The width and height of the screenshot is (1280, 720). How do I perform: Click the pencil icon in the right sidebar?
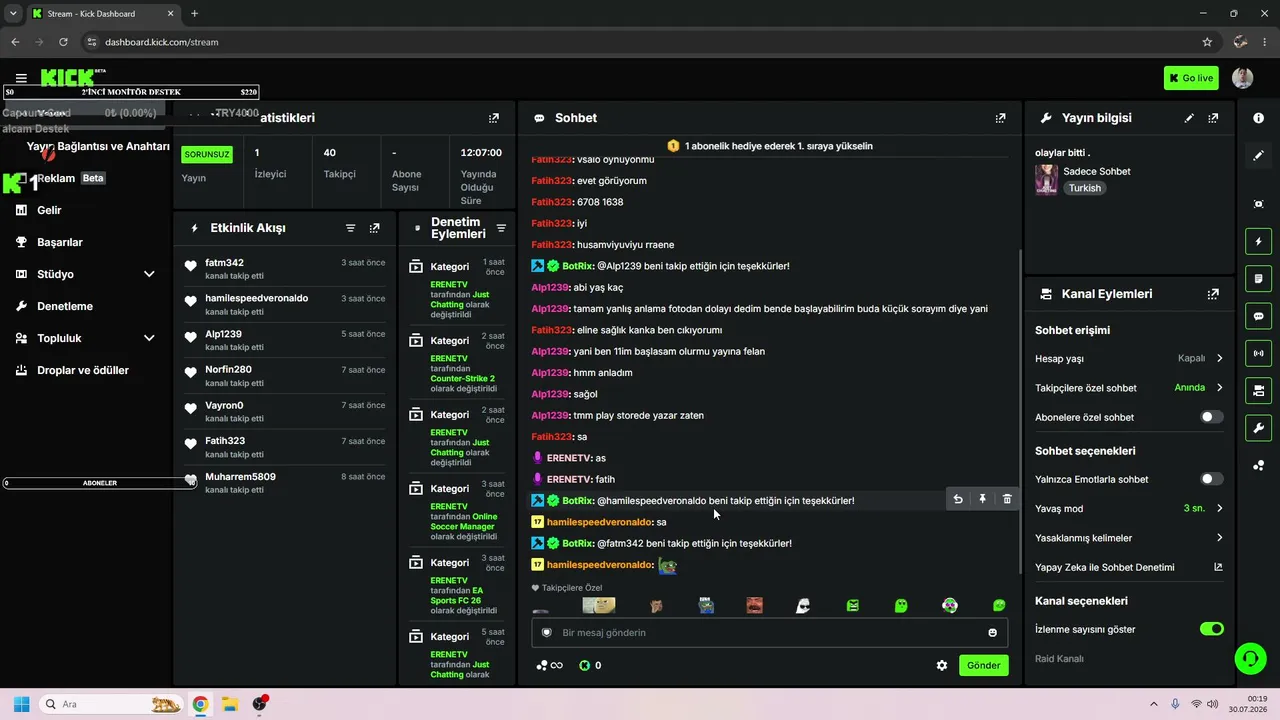(x=1258, y=156)
